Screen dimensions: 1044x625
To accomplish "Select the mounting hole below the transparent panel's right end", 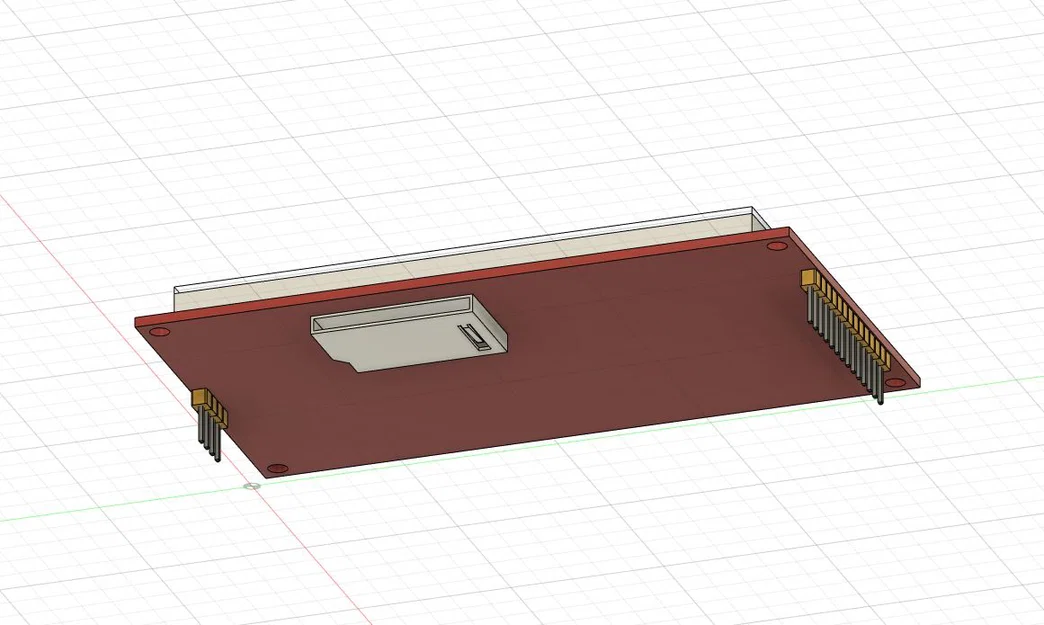I will pos(776,246).
